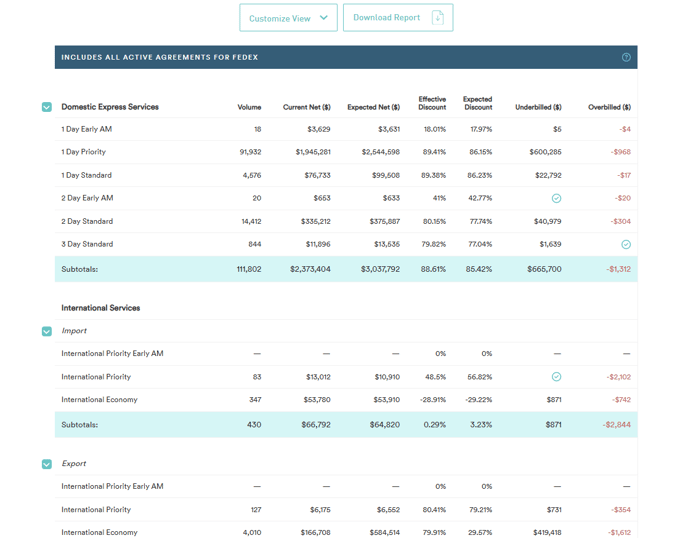Image resolution: width=688 pixels, height=538 pixels.
Task: Collapse the Export section
Action: coord(47,464)
